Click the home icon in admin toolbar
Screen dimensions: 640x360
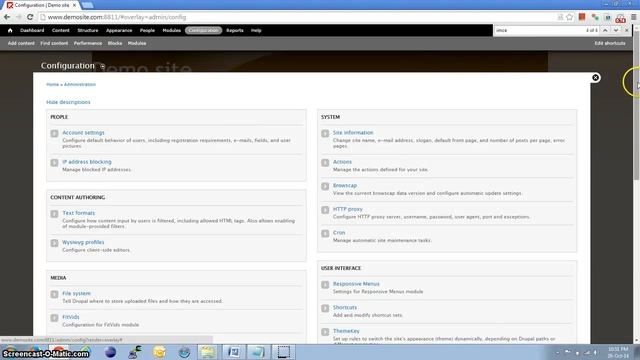pyautogui.click(x=10, y=30)
